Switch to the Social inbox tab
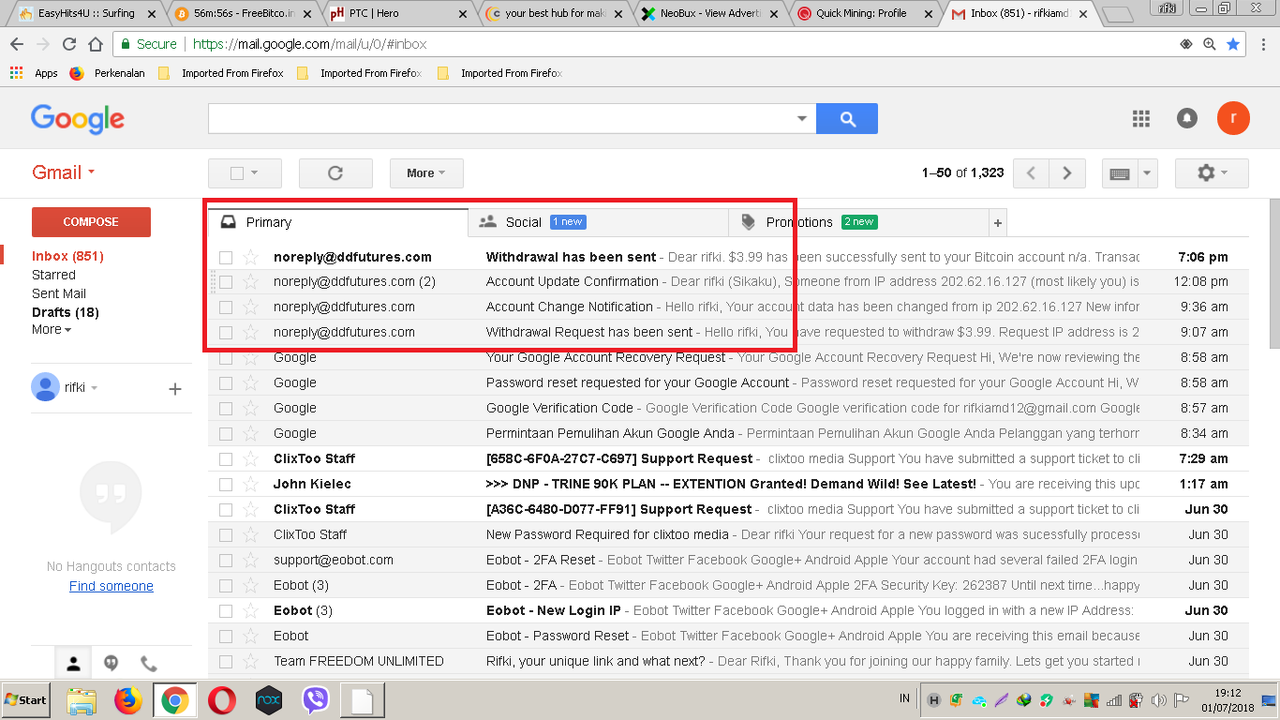 pos(598,222)
